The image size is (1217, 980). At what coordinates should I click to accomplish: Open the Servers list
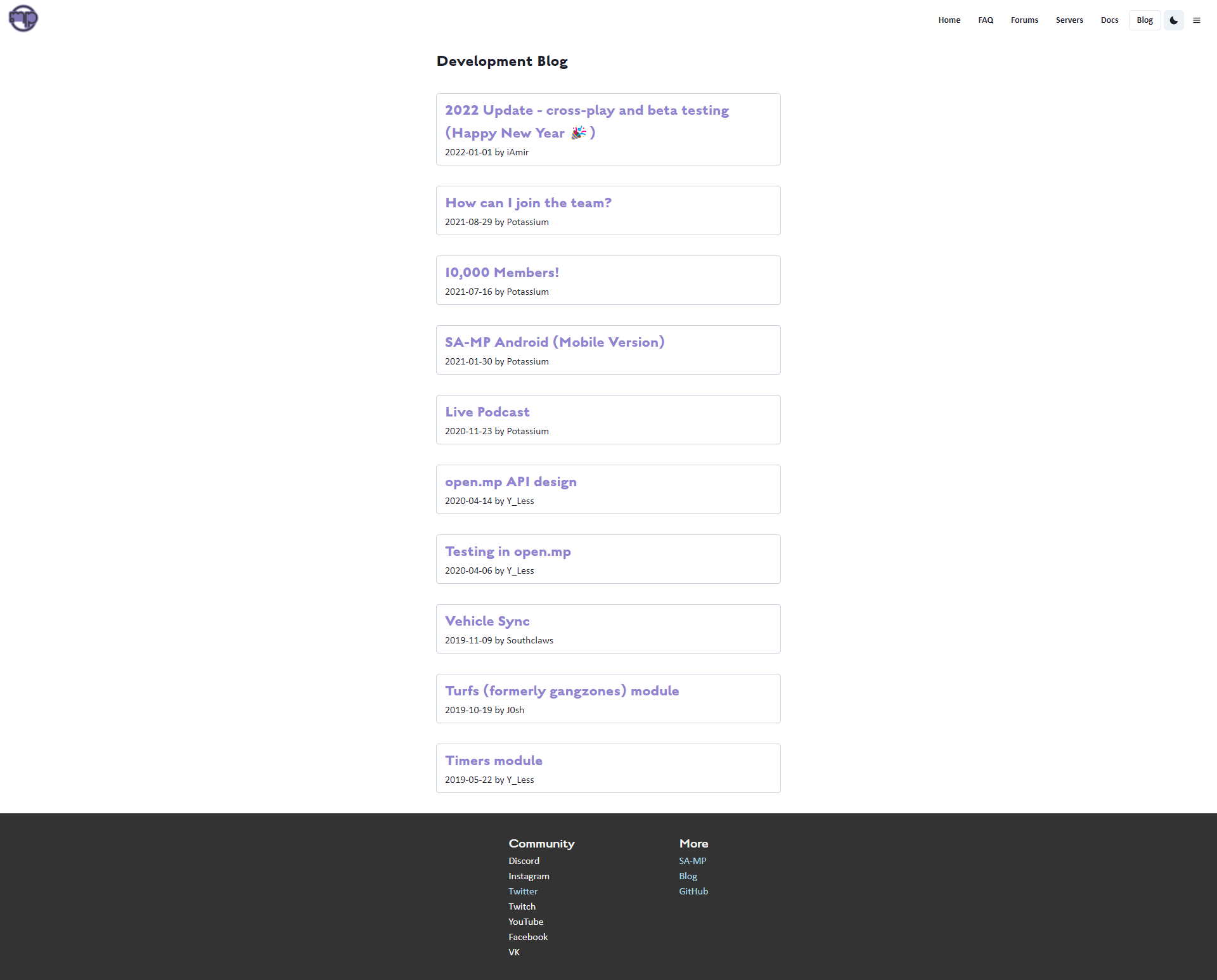pos(1069,20)
